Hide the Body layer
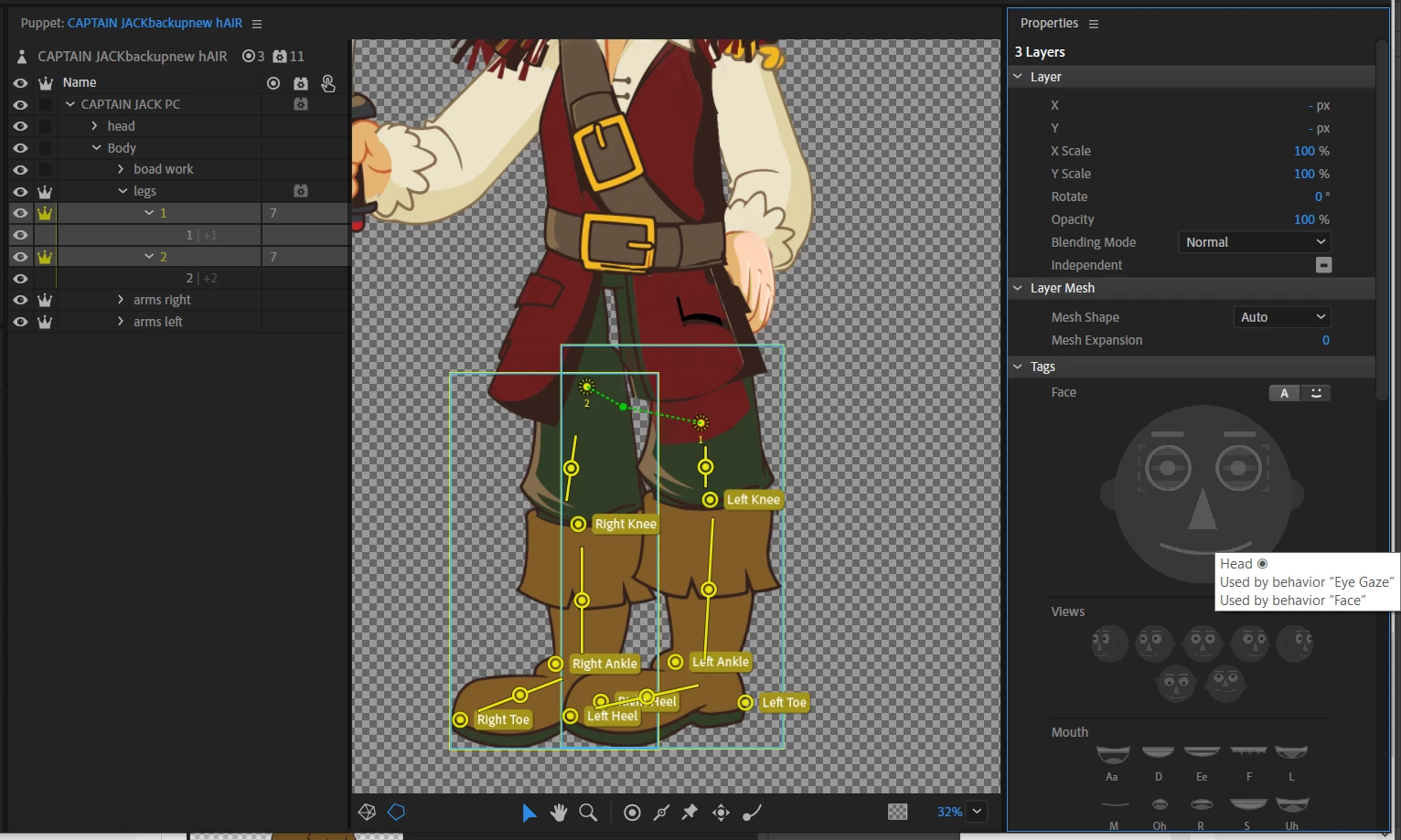This screenshot has width=1401, height=840. [20, 148]
